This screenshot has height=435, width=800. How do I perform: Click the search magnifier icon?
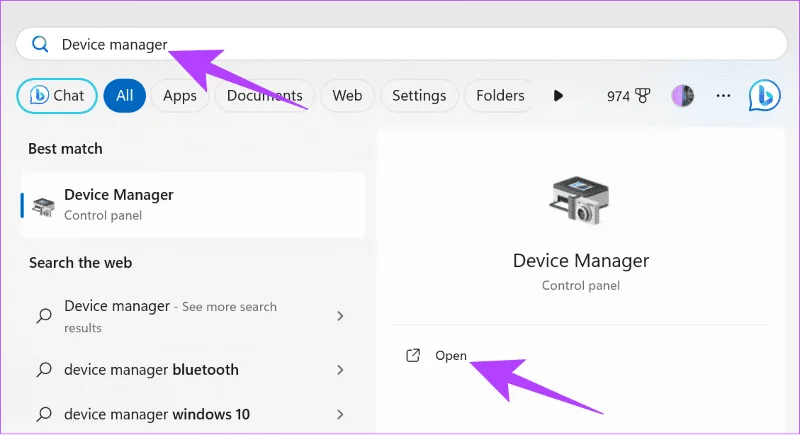pyautogui.click(x=40, y=44)
